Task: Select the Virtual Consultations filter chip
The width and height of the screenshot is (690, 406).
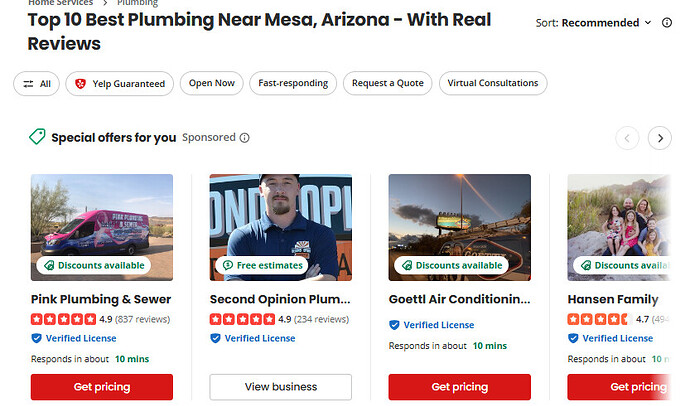Action: pos(493,83)
